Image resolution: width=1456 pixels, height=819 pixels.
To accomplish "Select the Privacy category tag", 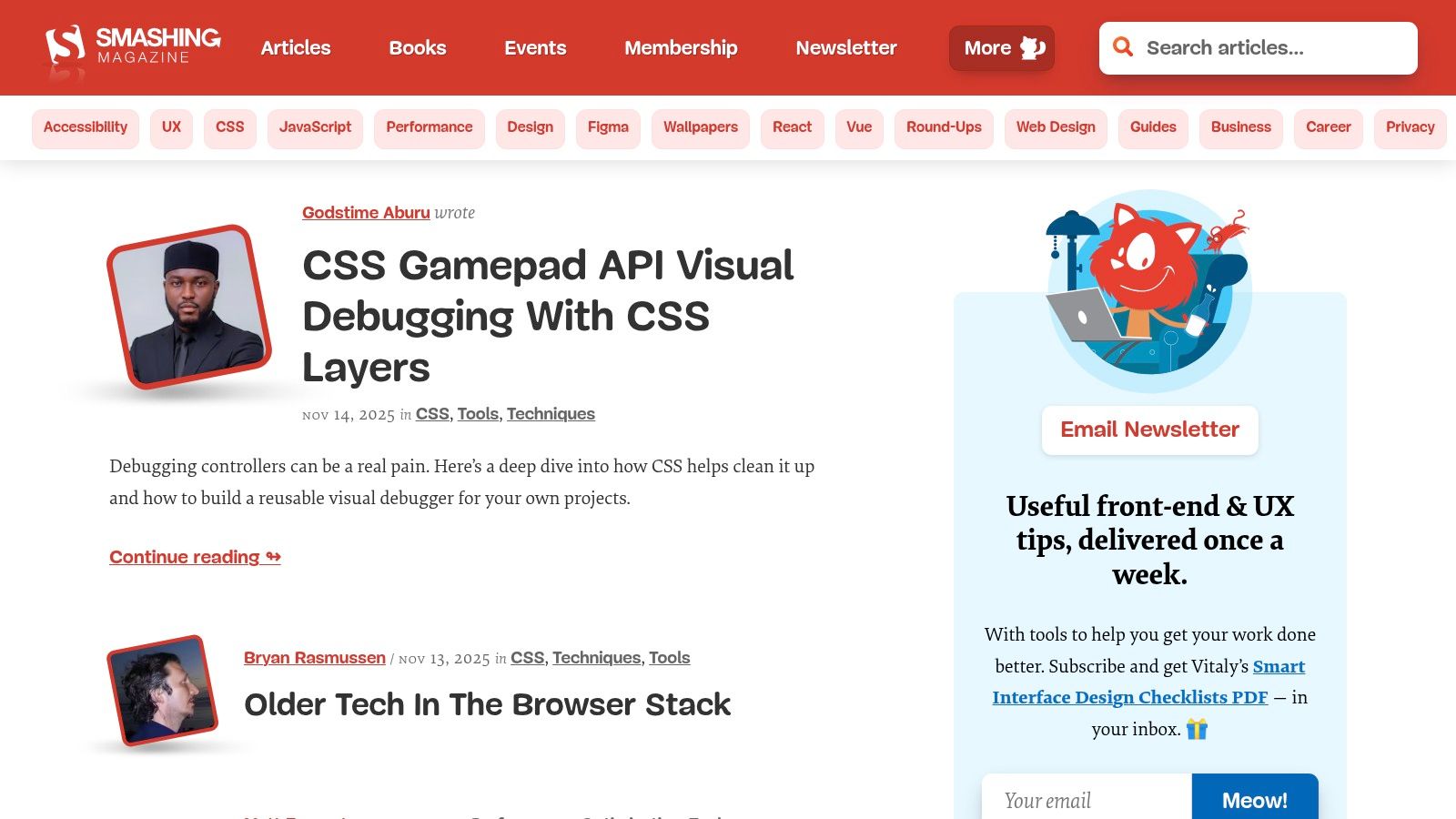I will (x=1410, y=128).
